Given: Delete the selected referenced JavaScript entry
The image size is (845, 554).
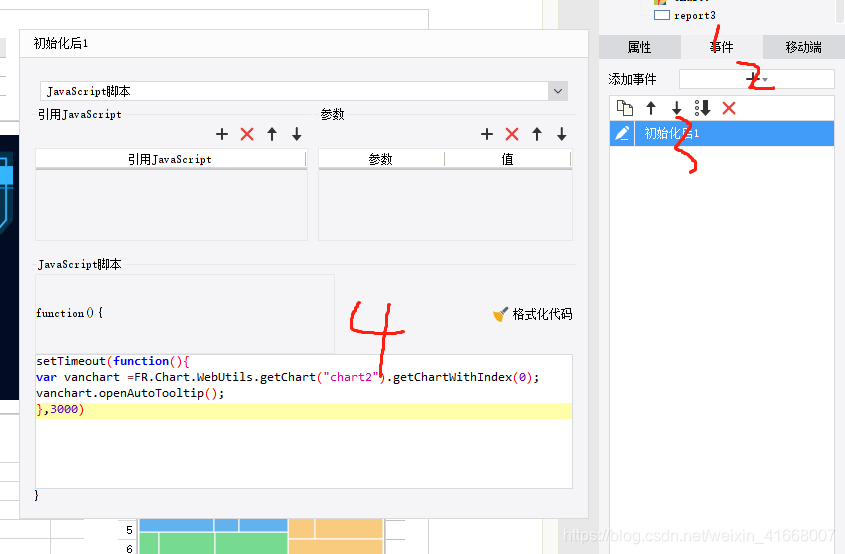Looking at the screenshot, I should (x=247, y=134).
